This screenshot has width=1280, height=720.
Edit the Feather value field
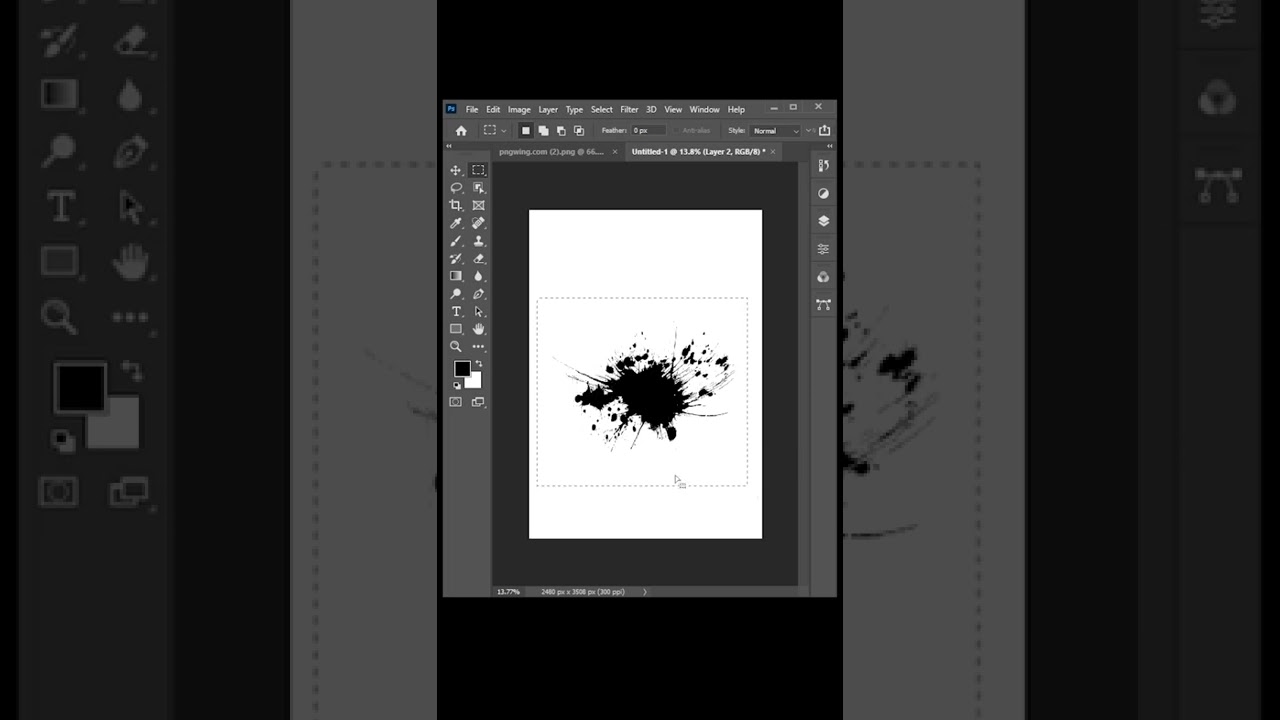pos(648,131)
